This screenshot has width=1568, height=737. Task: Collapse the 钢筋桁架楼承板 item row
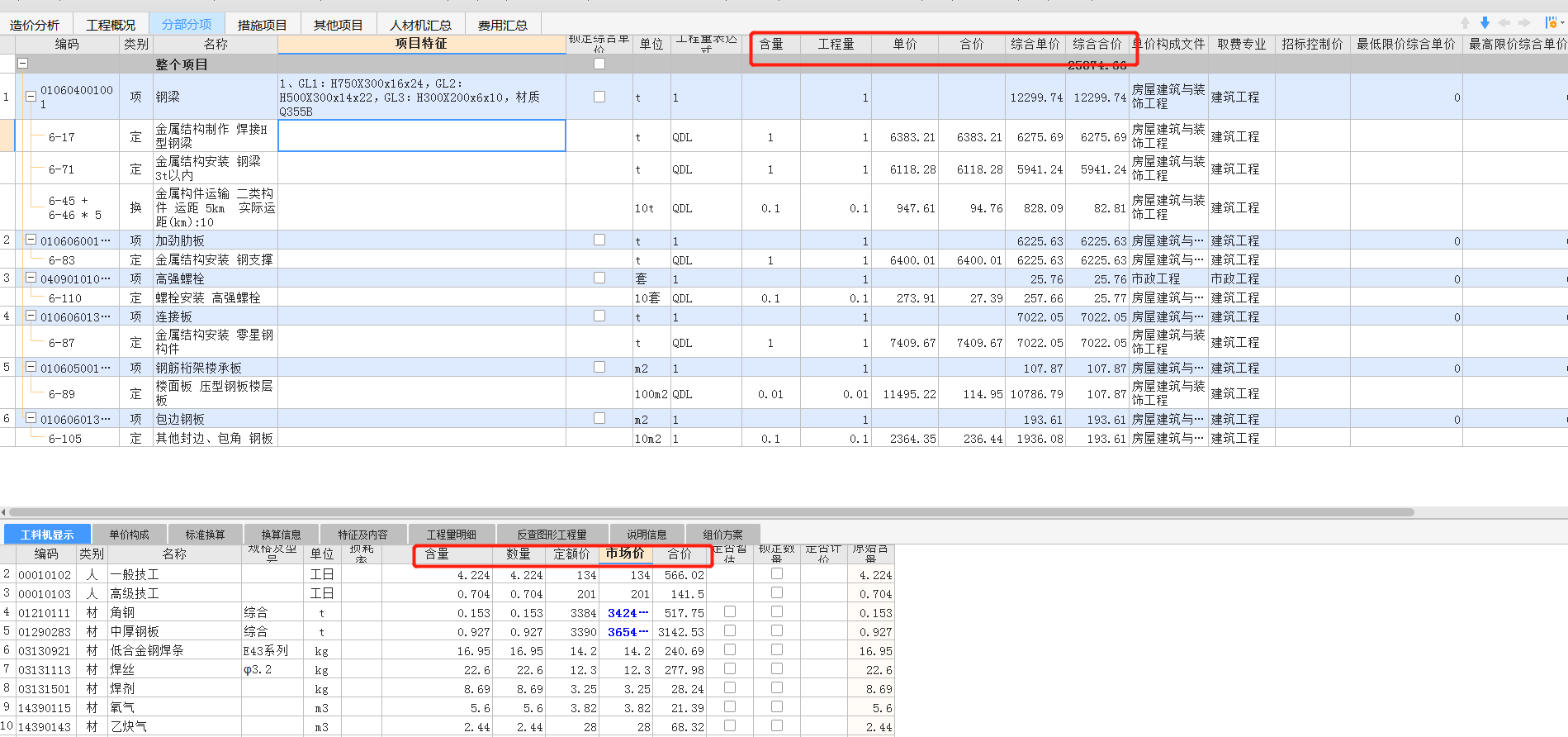pyautogui.click(x=31, y=367)
